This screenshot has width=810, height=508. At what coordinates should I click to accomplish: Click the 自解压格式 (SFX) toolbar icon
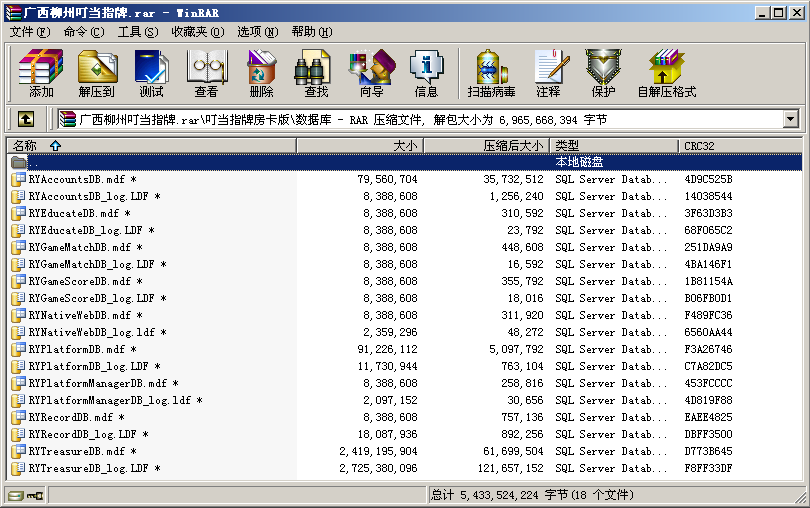[x=666, y=74]
